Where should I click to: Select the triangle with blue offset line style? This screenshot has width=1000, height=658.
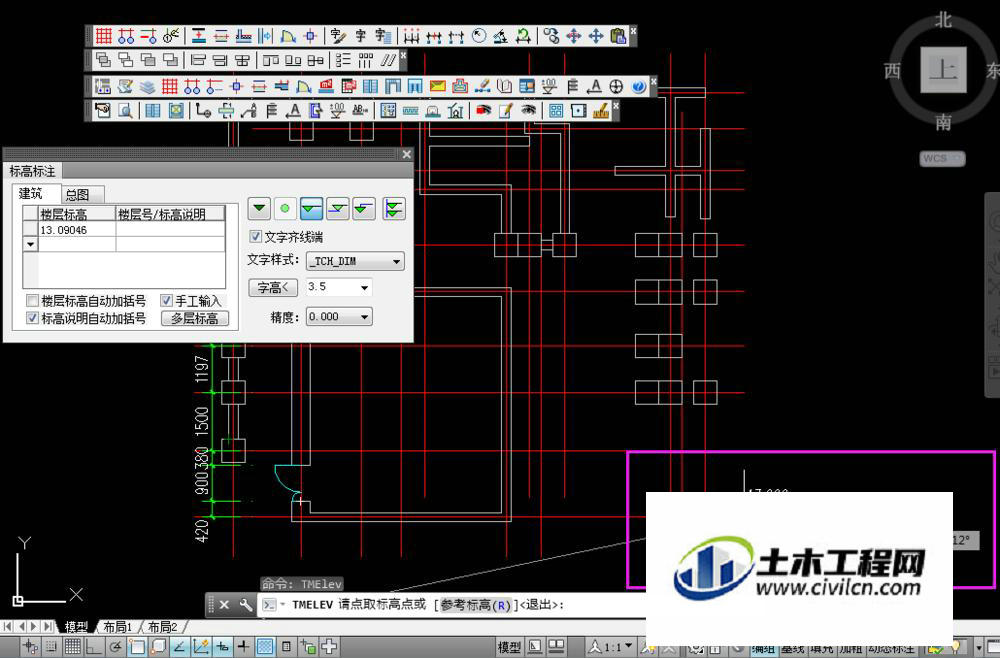point(364,208)
